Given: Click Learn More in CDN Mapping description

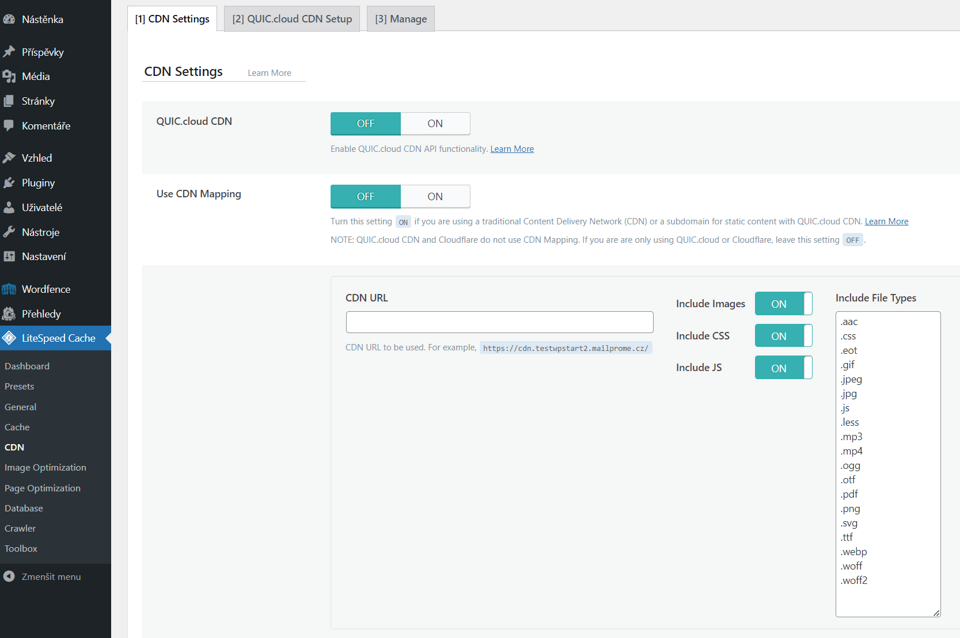Looking at the screenshot, I should coord(887,221).
